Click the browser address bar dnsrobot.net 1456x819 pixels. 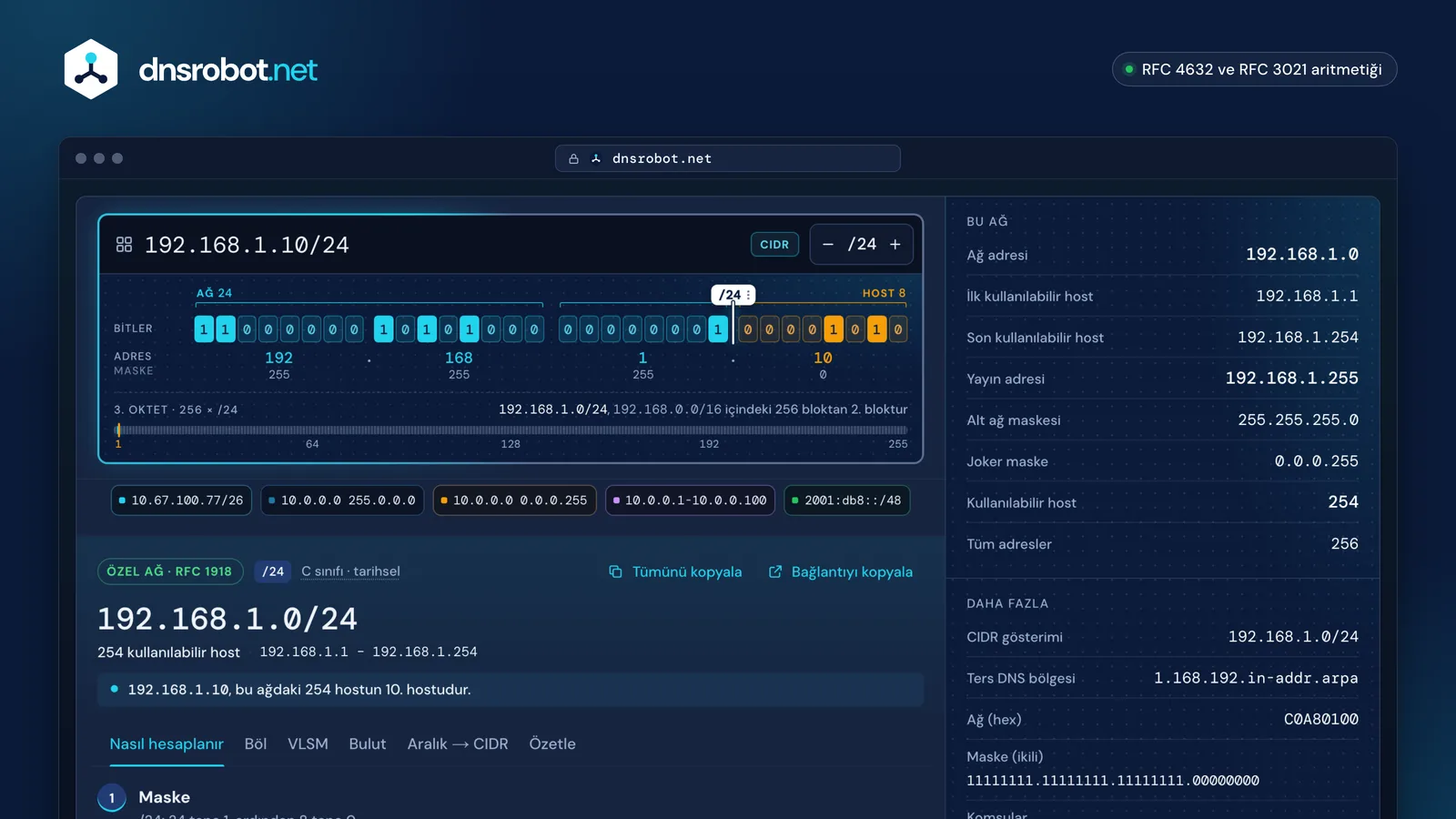[728, 158]
